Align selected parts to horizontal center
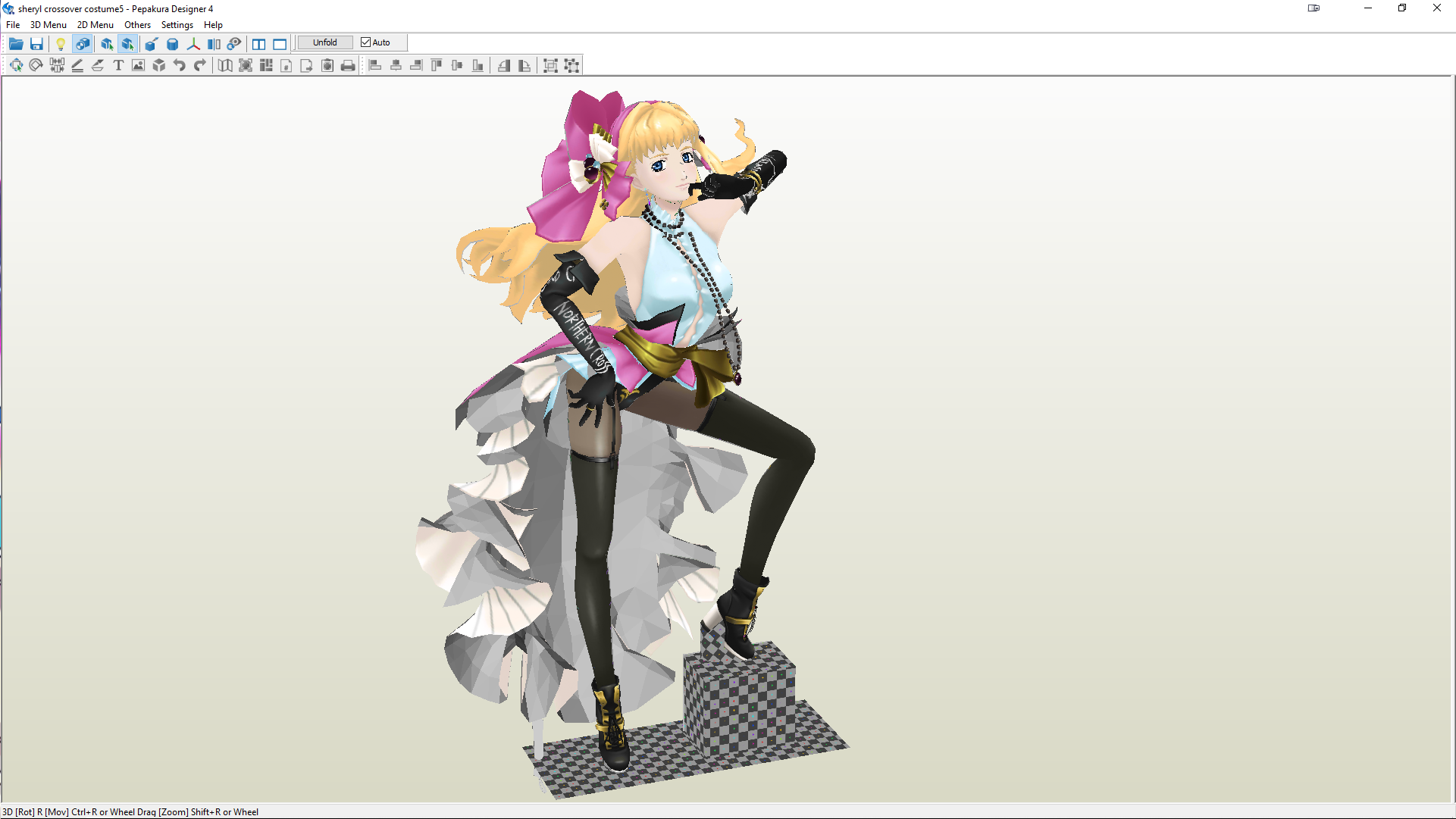The image size is (1456, 819). click(396, 65)
